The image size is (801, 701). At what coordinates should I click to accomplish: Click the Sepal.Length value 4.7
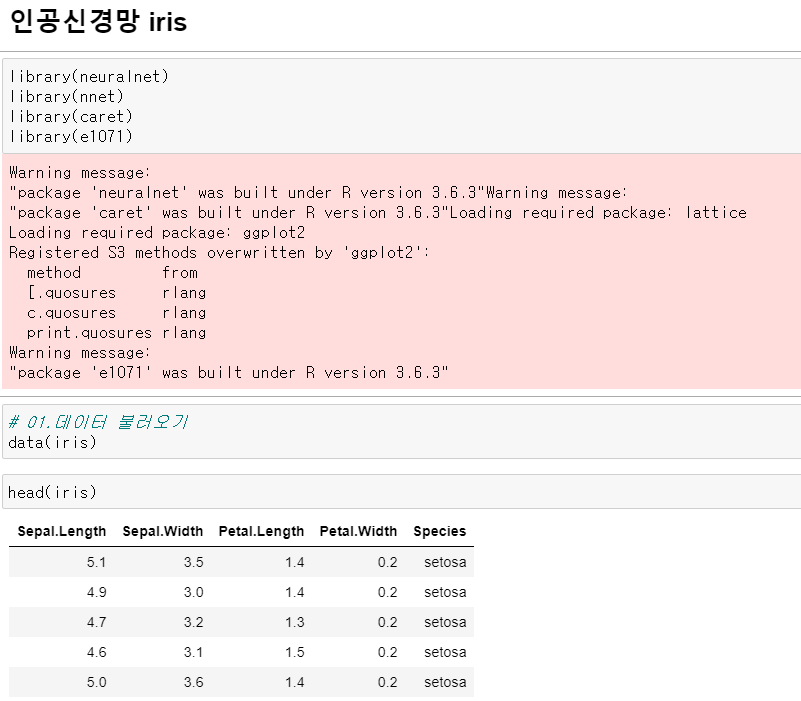tap(96, 622)
